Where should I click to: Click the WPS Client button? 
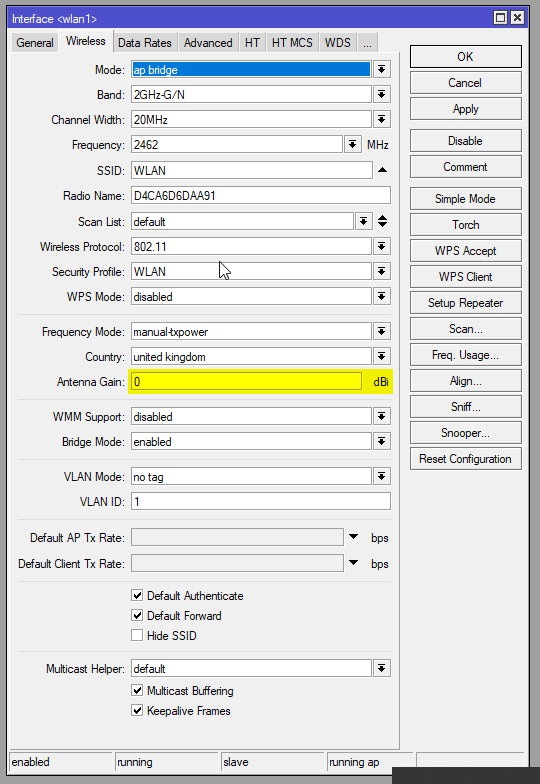point(466,276)
